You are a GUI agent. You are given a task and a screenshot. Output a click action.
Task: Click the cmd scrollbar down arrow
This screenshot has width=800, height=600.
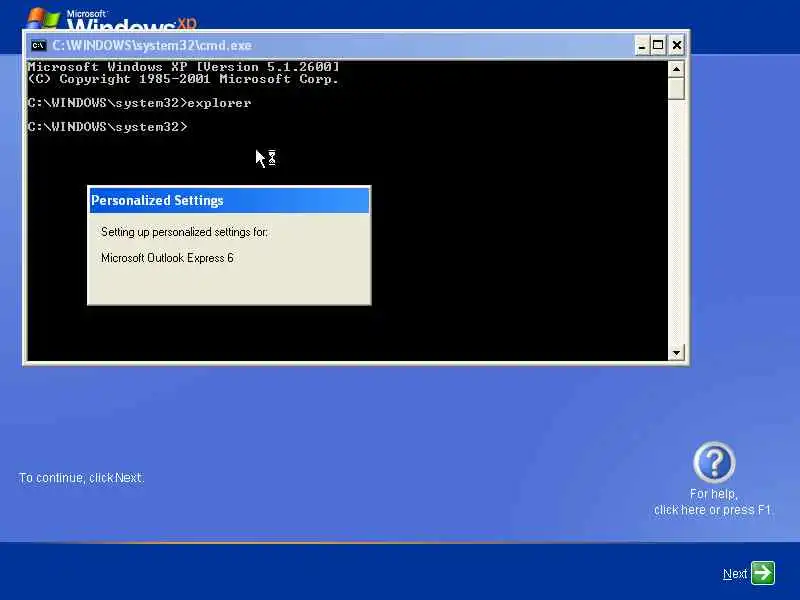pyautogui.click(x=676, y=353)
